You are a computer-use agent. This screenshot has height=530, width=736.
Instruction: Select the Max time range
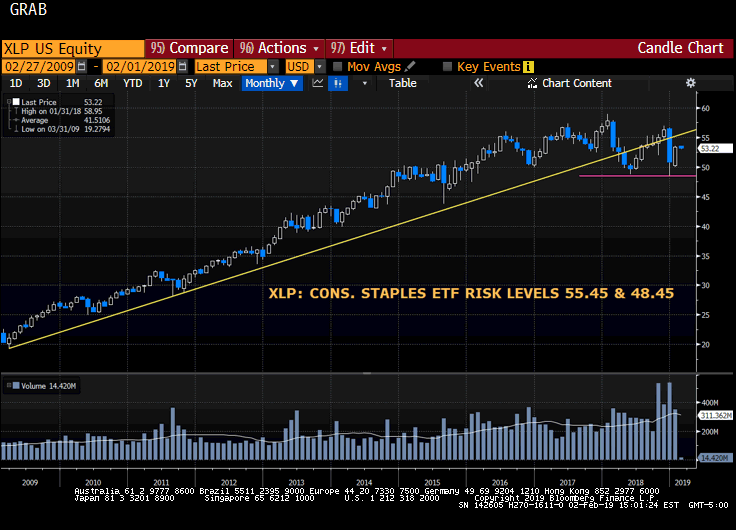click(x=222, y=83)
